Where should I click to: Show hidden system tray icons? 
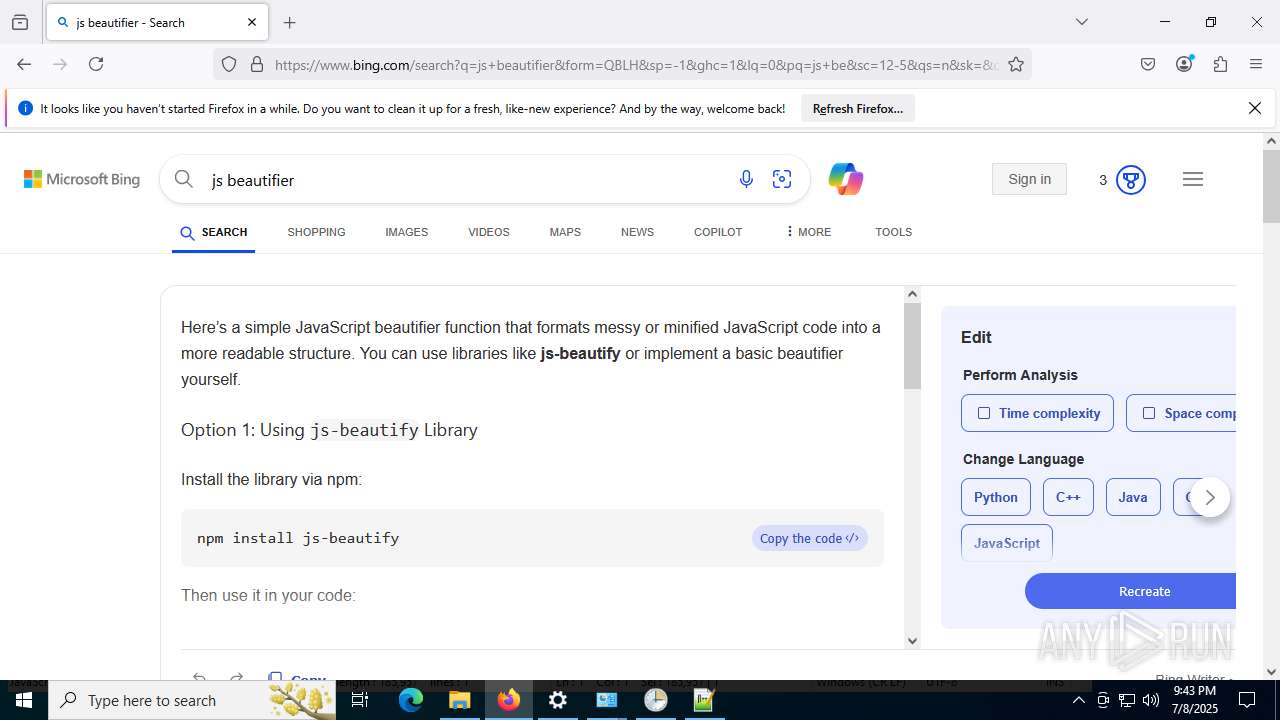point(1078,700)
